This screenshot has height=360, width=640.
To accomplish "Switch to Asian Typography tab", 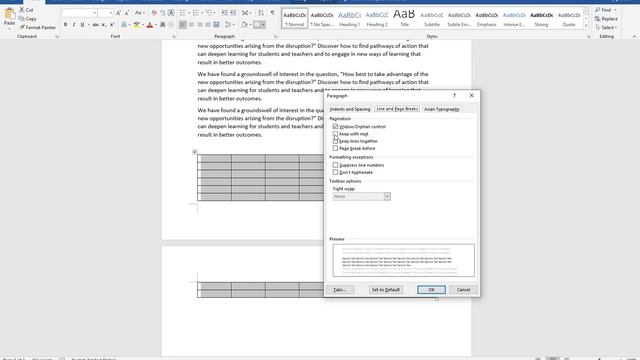I will tap(442, 109).
